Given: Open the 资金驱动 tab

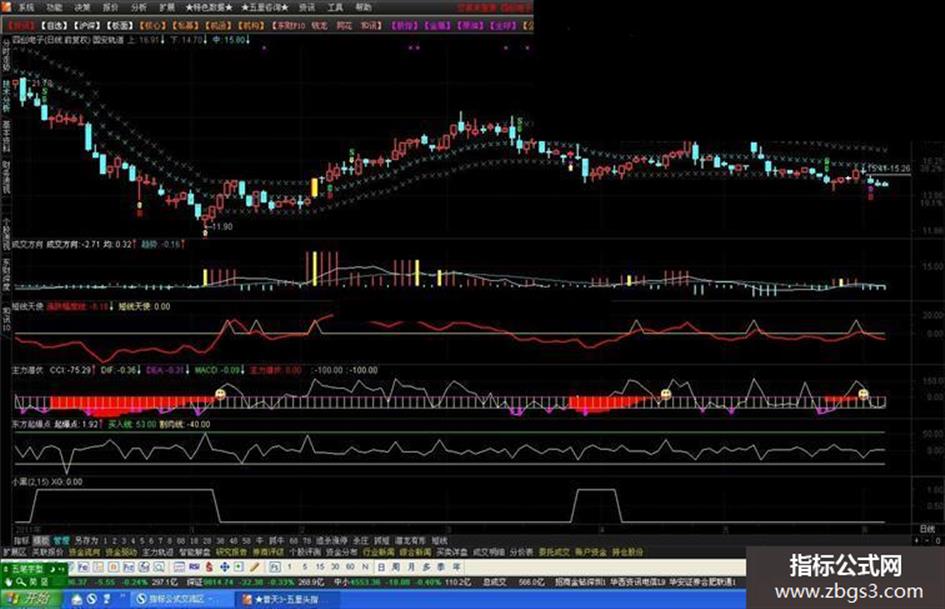Looking at the screenshot, I should pos(121,552).
